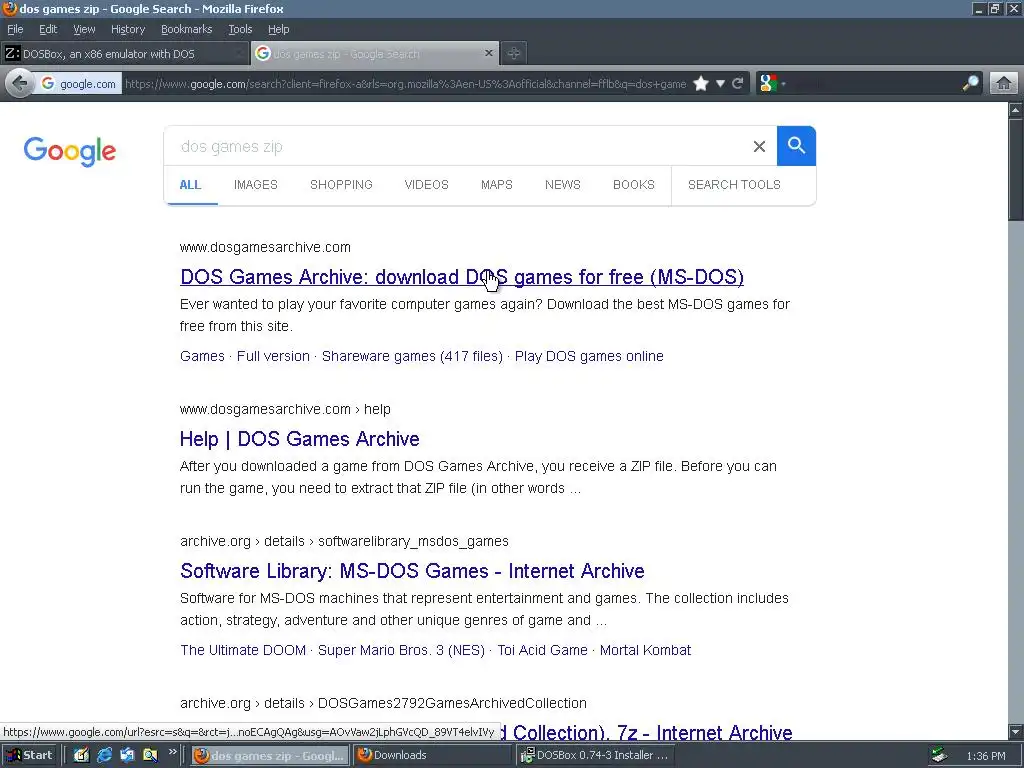Screen dimensions: 1024x768
Task: Open the File menu
Action: (x=15, y=29)
